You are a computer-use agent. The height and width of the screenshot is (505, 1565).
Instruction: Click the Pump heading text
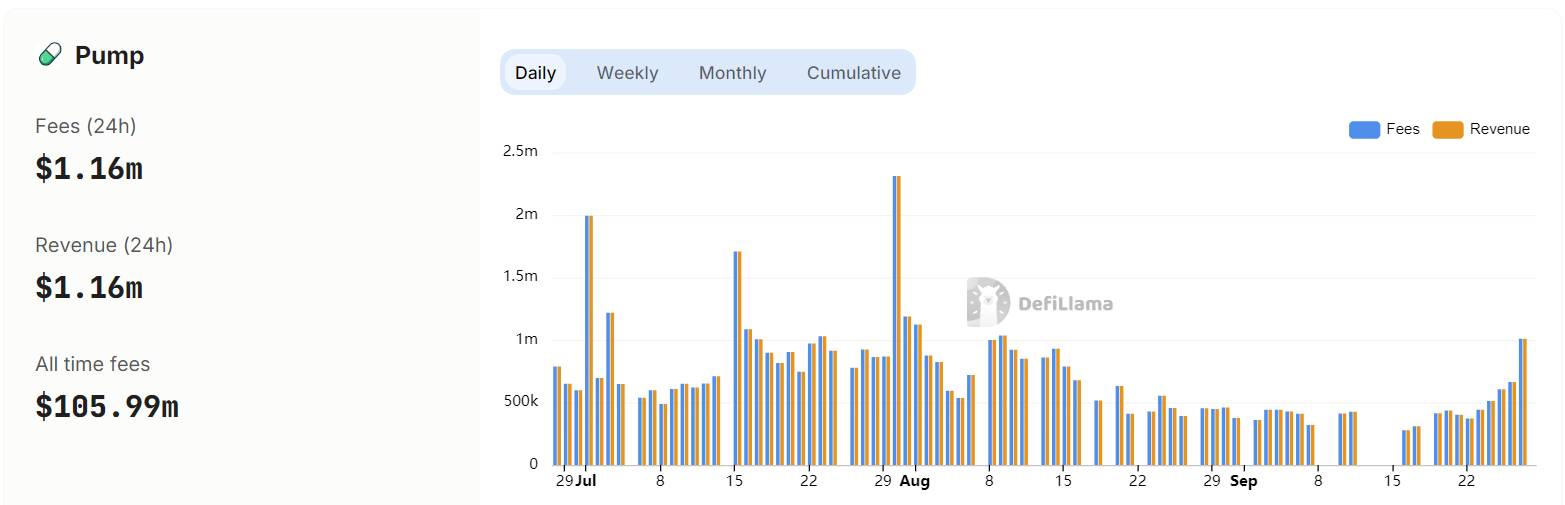point(109,55)
